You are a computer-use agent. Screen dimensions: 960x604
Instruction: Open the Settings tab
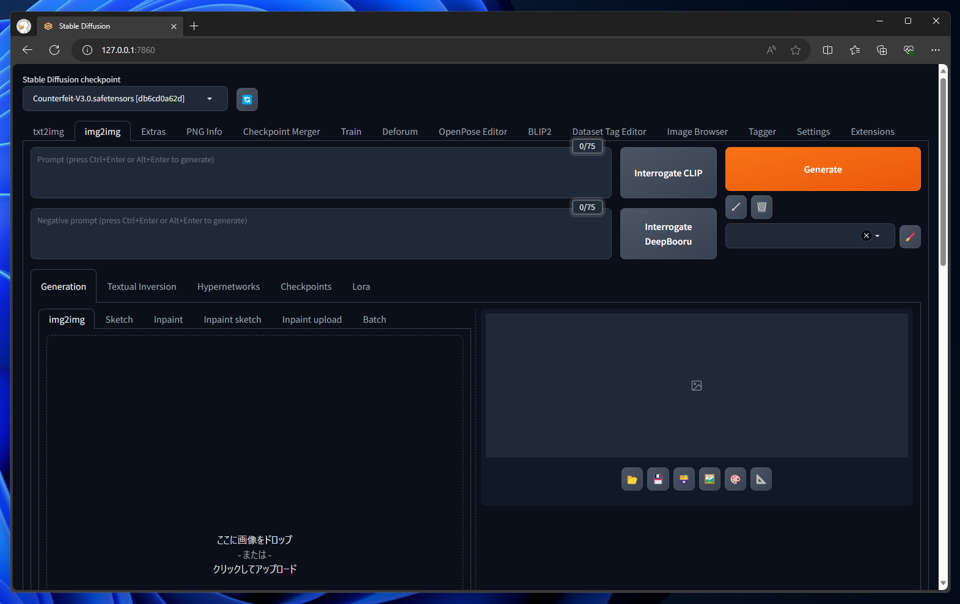click(x=813, y=132)
